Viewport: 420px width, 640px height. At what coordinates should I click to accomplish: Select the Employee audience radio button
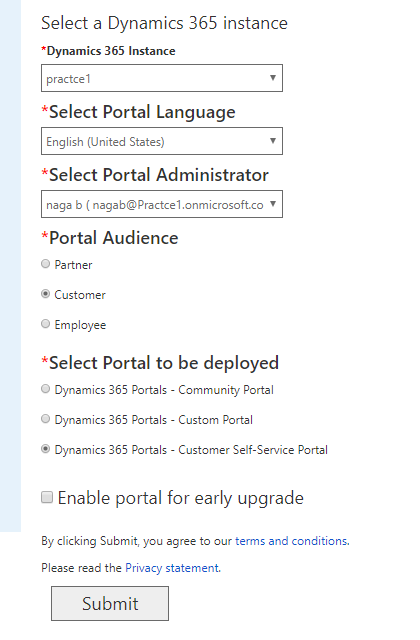46,324
